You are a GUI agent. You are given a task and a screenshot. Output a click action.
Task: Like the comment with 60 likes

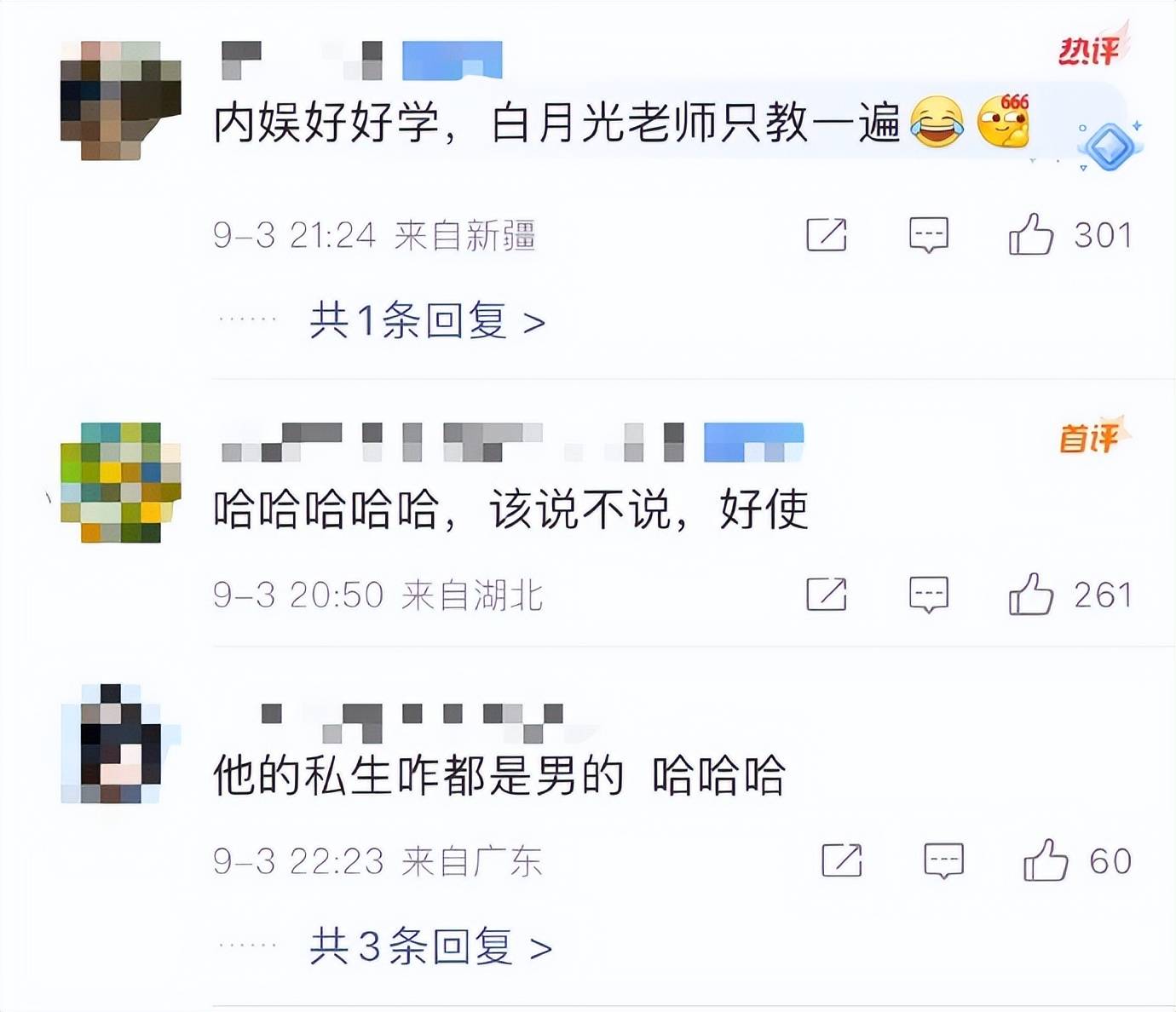tap(1046, 860)
